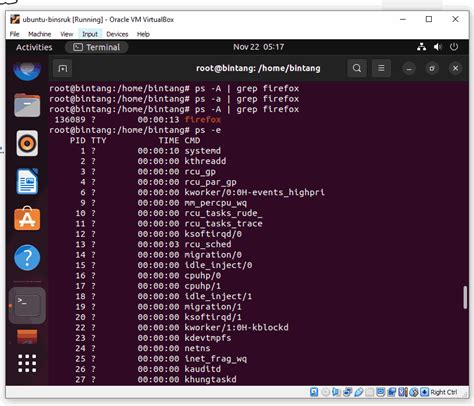The width and height of the screenshot is (474, 406).
Task: Open the Nov 22 05:17 clock menu
Action: 258,47
